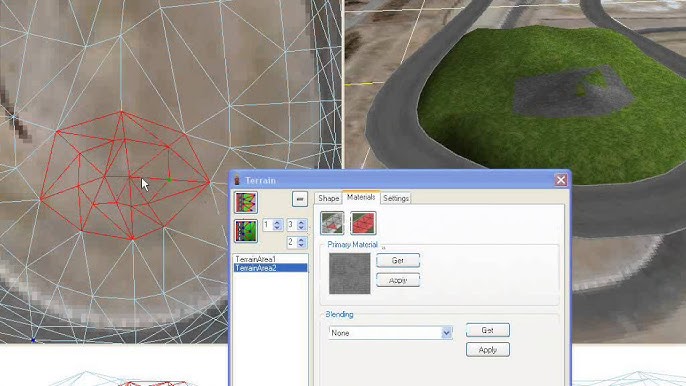Image resolution: width=686 pixels, height=386 pixels.
Task: Click Get button in Blending section
Action: 487,330
